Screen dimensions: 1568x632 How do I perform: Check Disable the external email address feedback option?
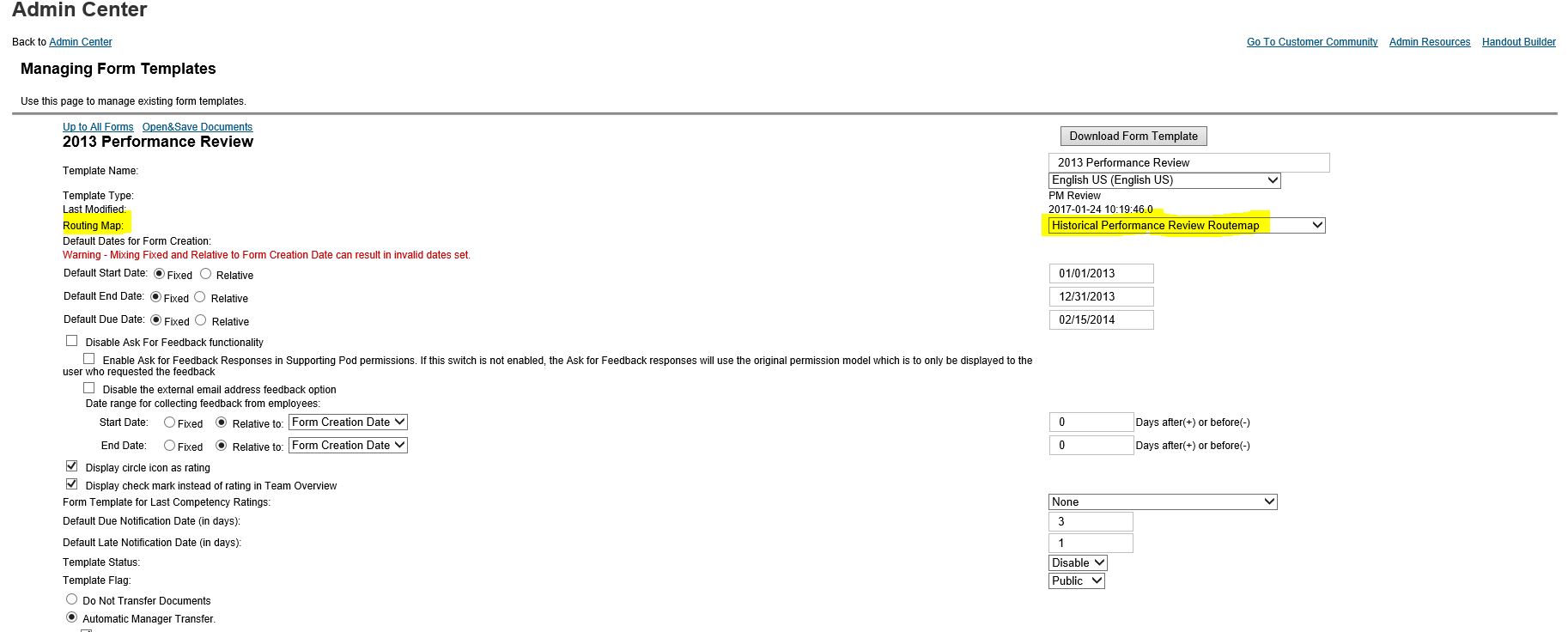click(89, 388)
